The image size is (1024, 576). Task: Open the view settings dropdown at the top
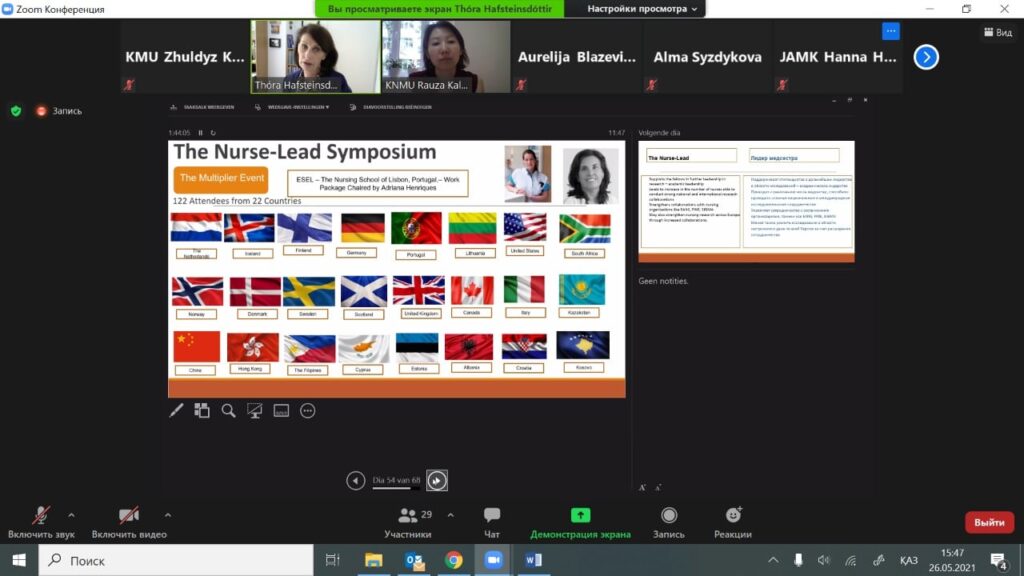[x=643, y=9]
